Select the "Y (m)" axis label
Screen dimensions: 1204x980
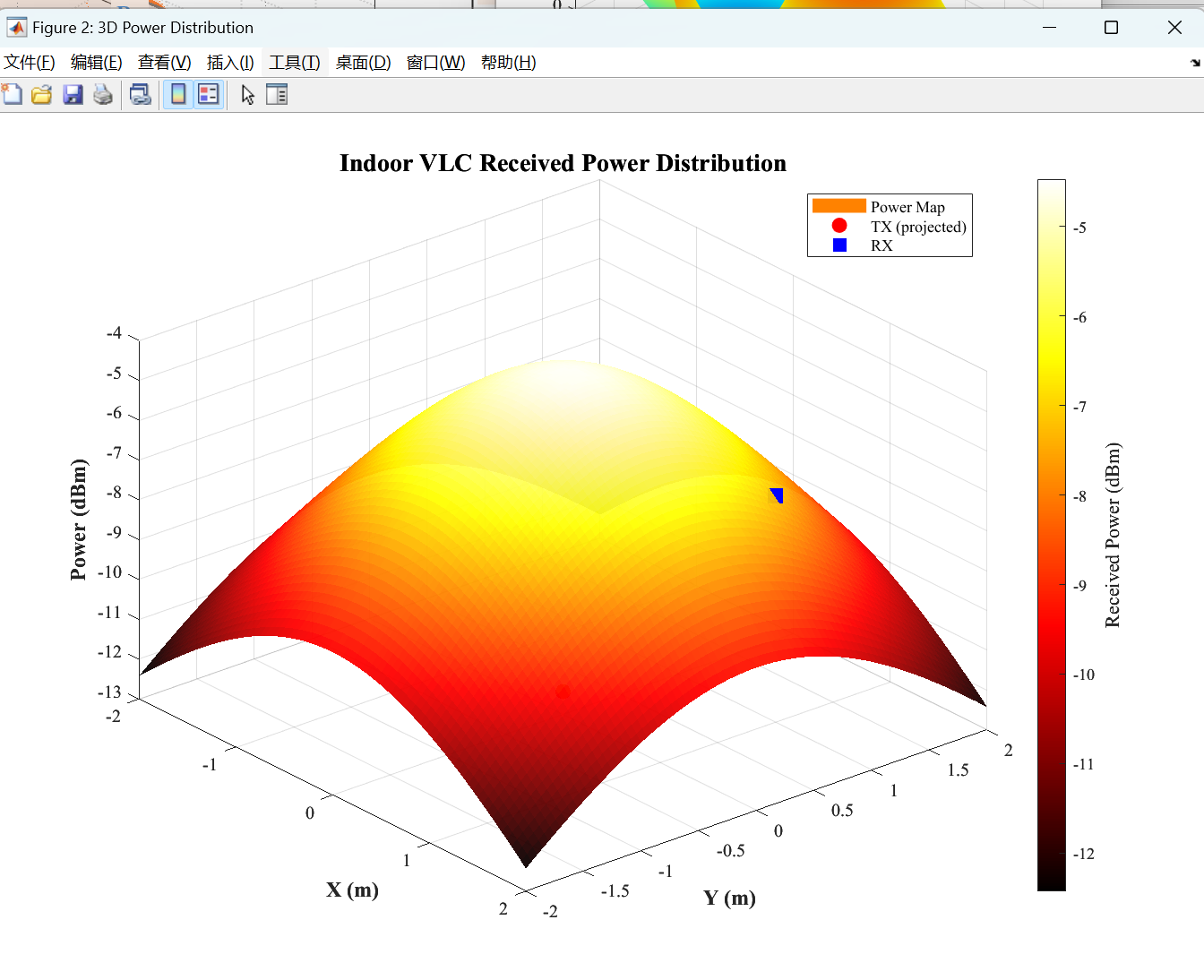click(729, 898)
